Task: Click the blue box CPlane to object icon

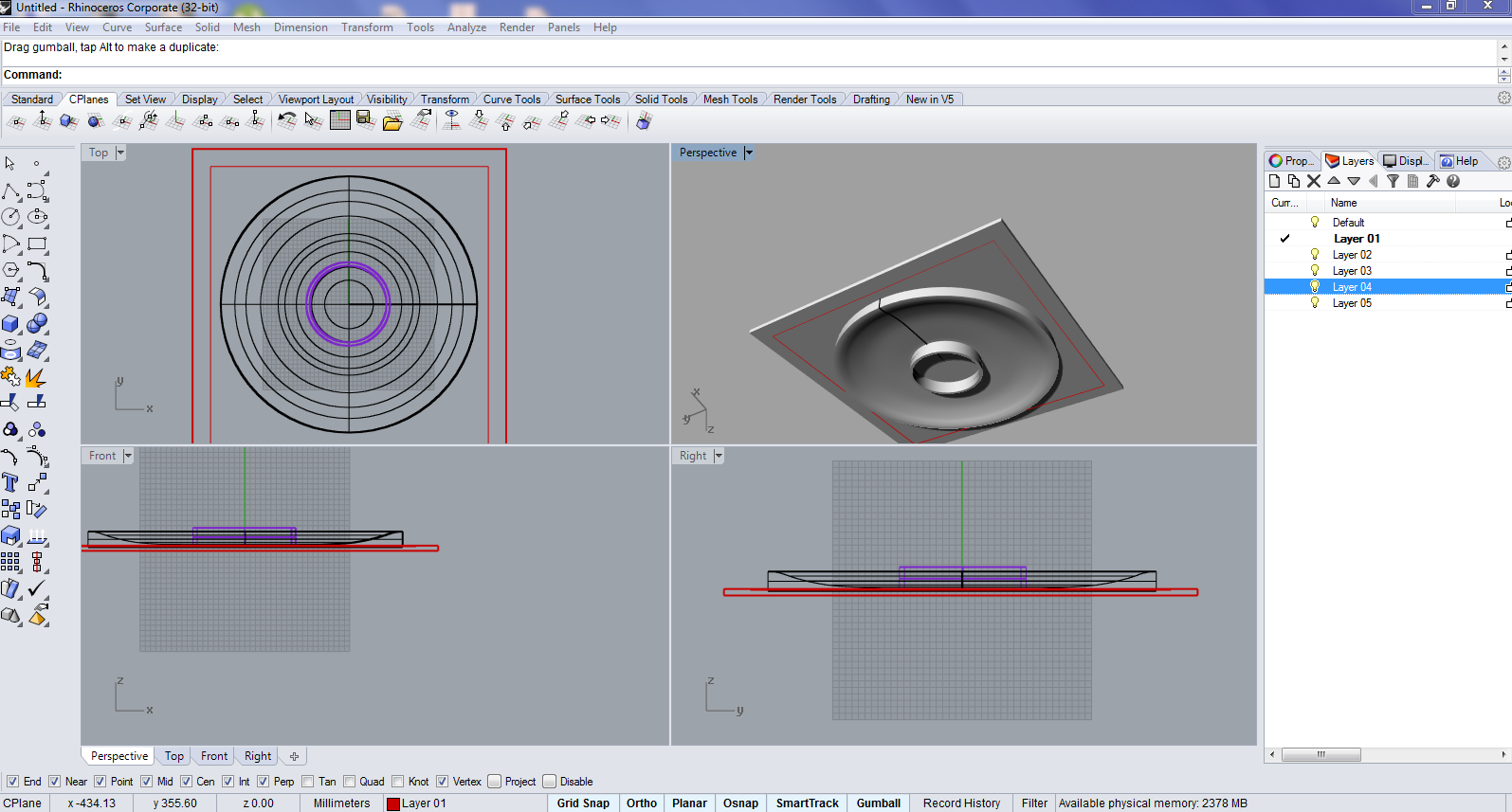Action: pyautogui.click(x=68, y=120)
